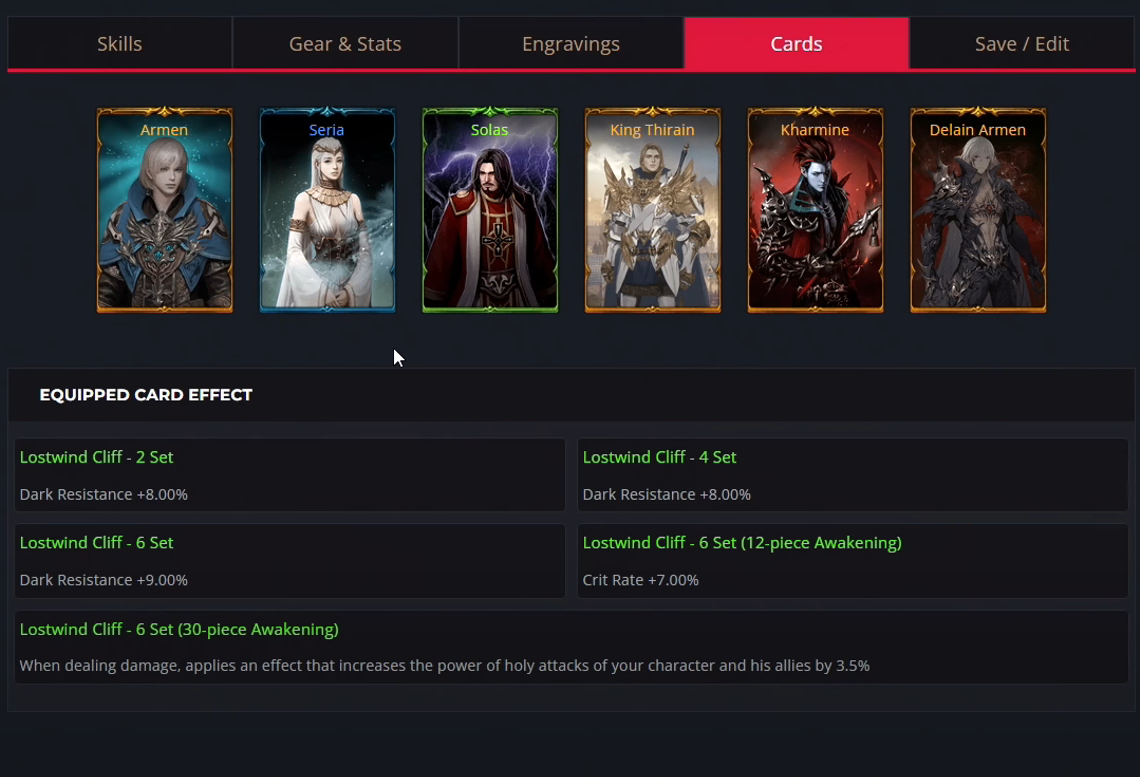Click the Equipped Card Effect heading
Screen dimensions: 1140x777
tap(146, 395)
